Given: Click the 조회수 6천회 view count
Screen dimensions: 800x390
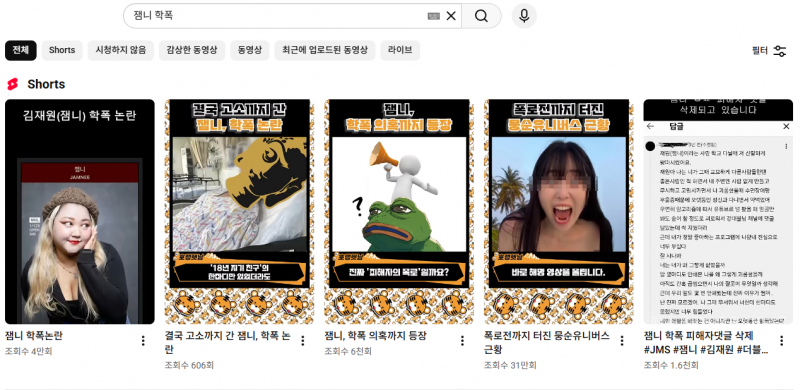Looking at the screenshot, I should tap(348, 352).
